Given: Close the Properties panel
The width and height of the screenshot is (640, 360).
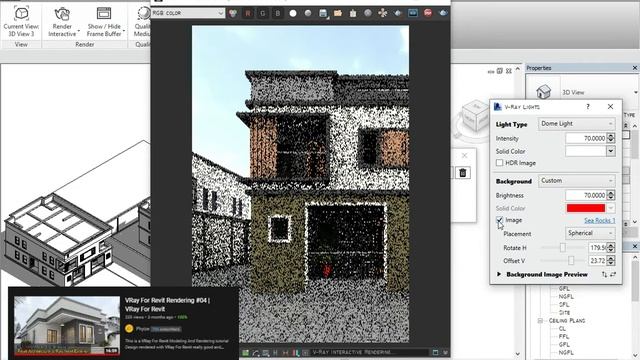Looking at the screenshot, I should click(635, 68).
